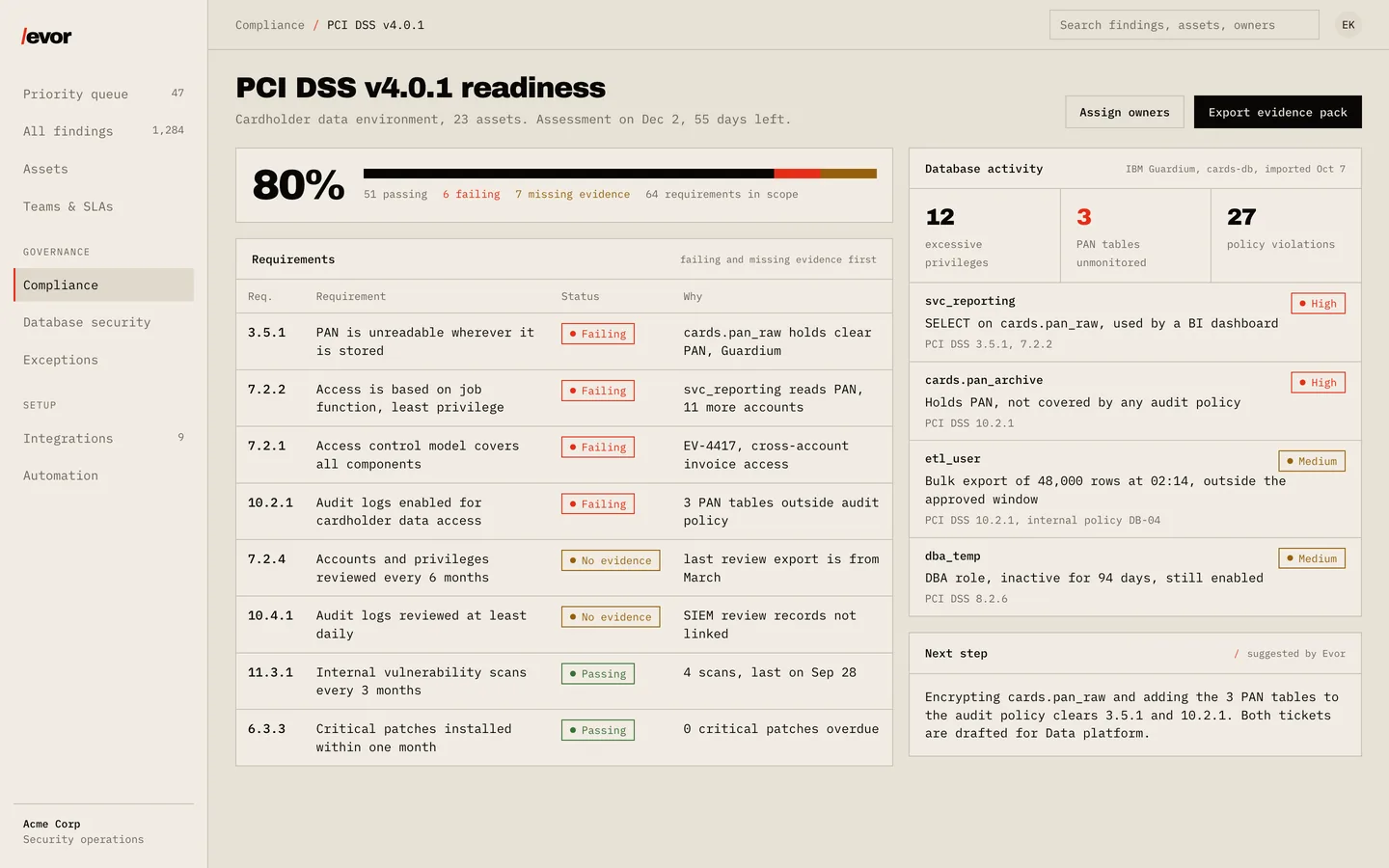The image size is (1389, 868).
Task: Click the '7 missing evidence' count
Action: pyautogui.click(x=572, y=194)
